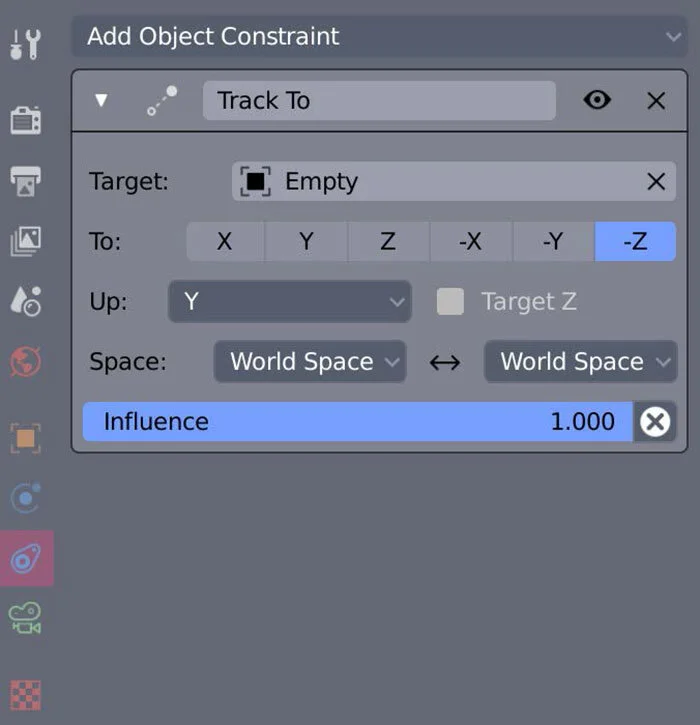
Task: Open the Texture properties checker tab
Action: tap(25, 695)
